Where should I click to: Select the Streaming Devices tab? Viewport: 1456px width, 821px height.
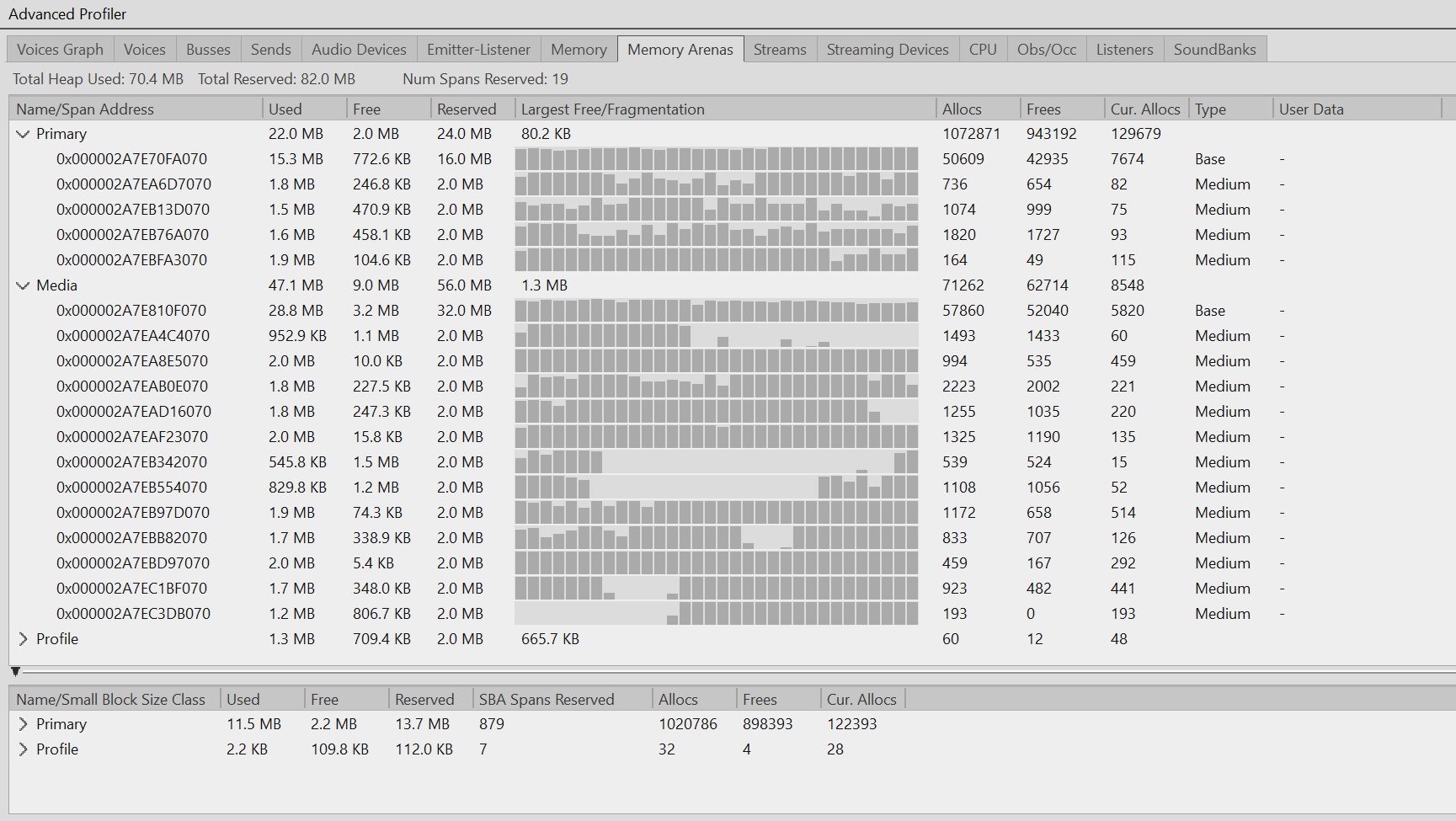tap(887, 50)
